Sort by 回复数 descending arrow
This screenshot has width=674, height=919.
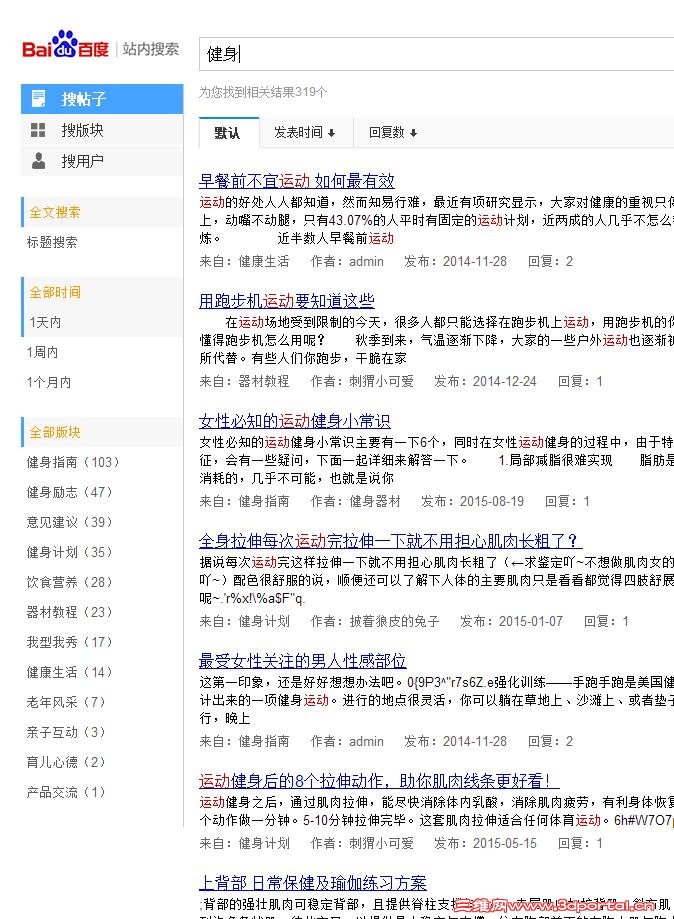pyautogui.click(x=414, y=133)
